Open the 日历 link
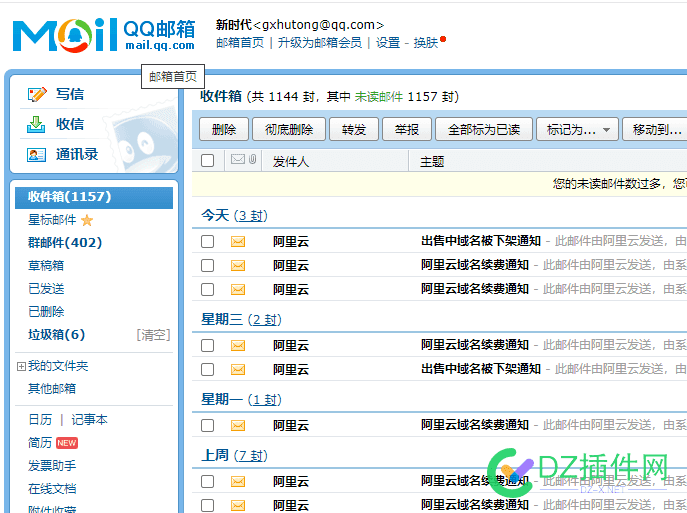 pyautogui.click(x=40, y=420)
